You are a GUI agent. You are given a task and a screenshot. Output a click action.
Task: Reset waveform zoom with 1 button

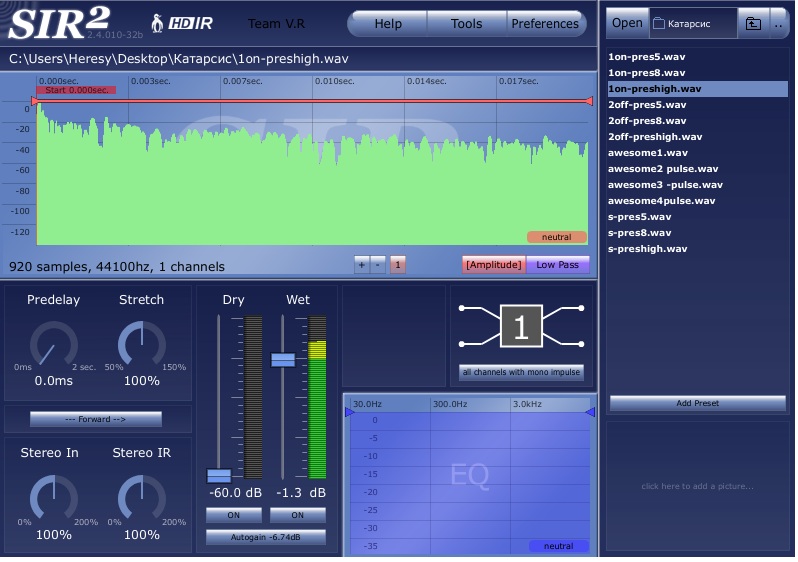(398, 265)
